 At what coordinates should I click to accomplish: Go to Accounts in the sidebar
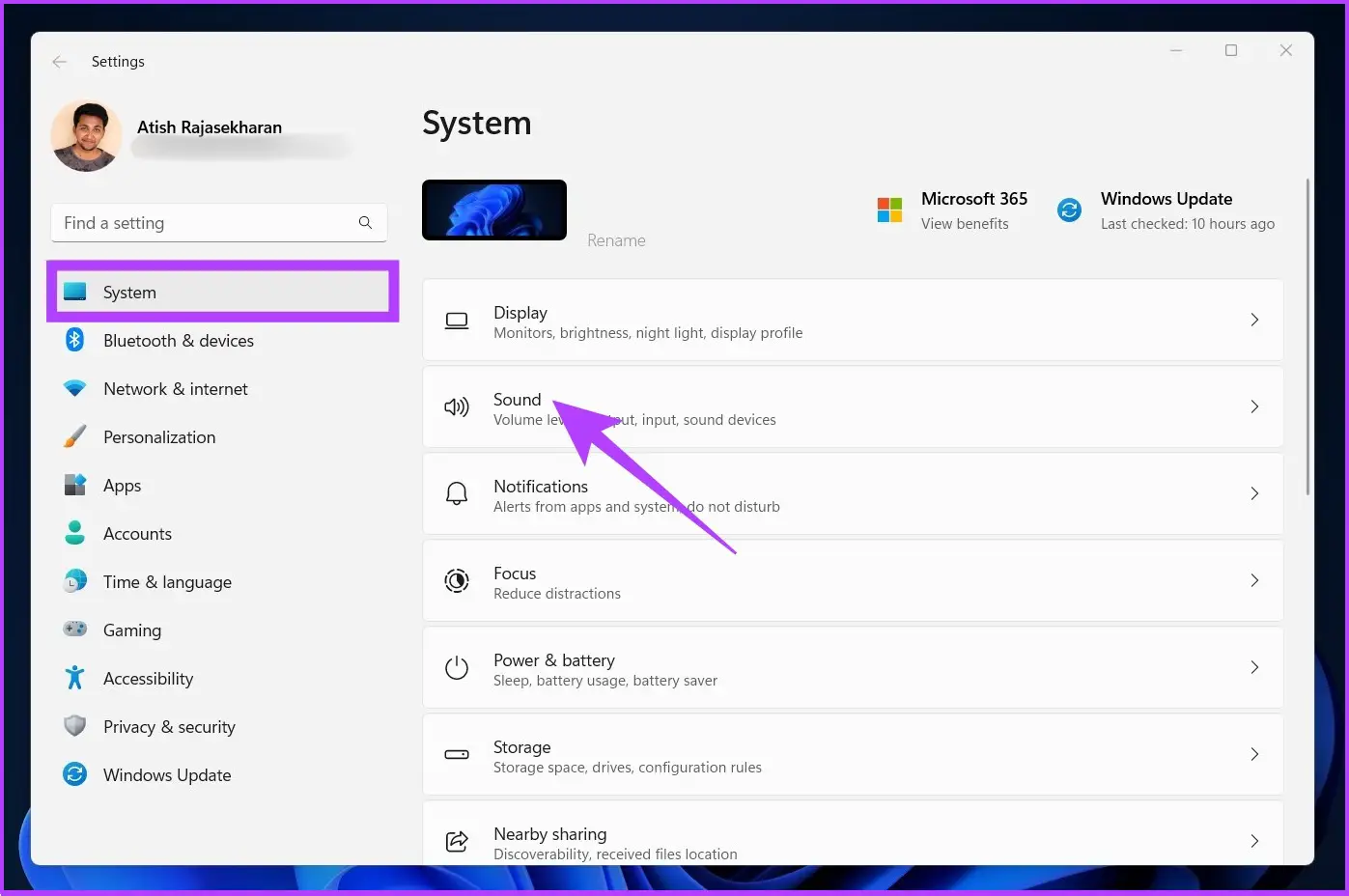pos(137,534)
